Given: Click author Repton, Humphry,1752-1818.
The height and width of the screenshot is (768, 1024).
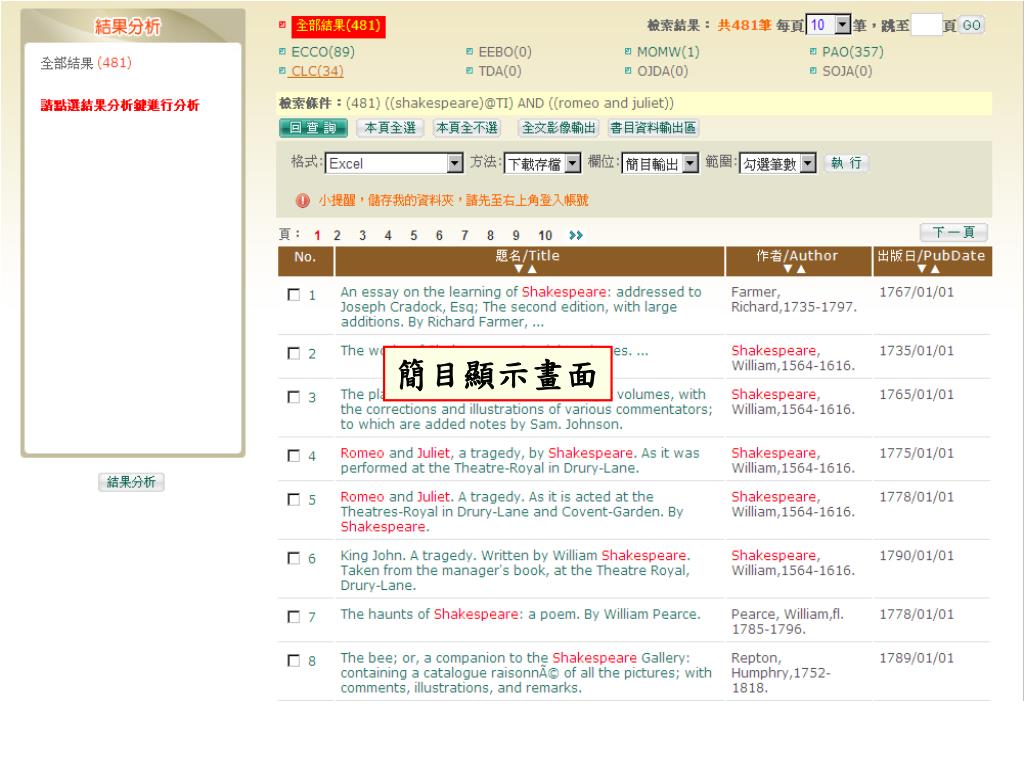Looking at the screenshot, I should pyautogui.click(x=780, y=673).
